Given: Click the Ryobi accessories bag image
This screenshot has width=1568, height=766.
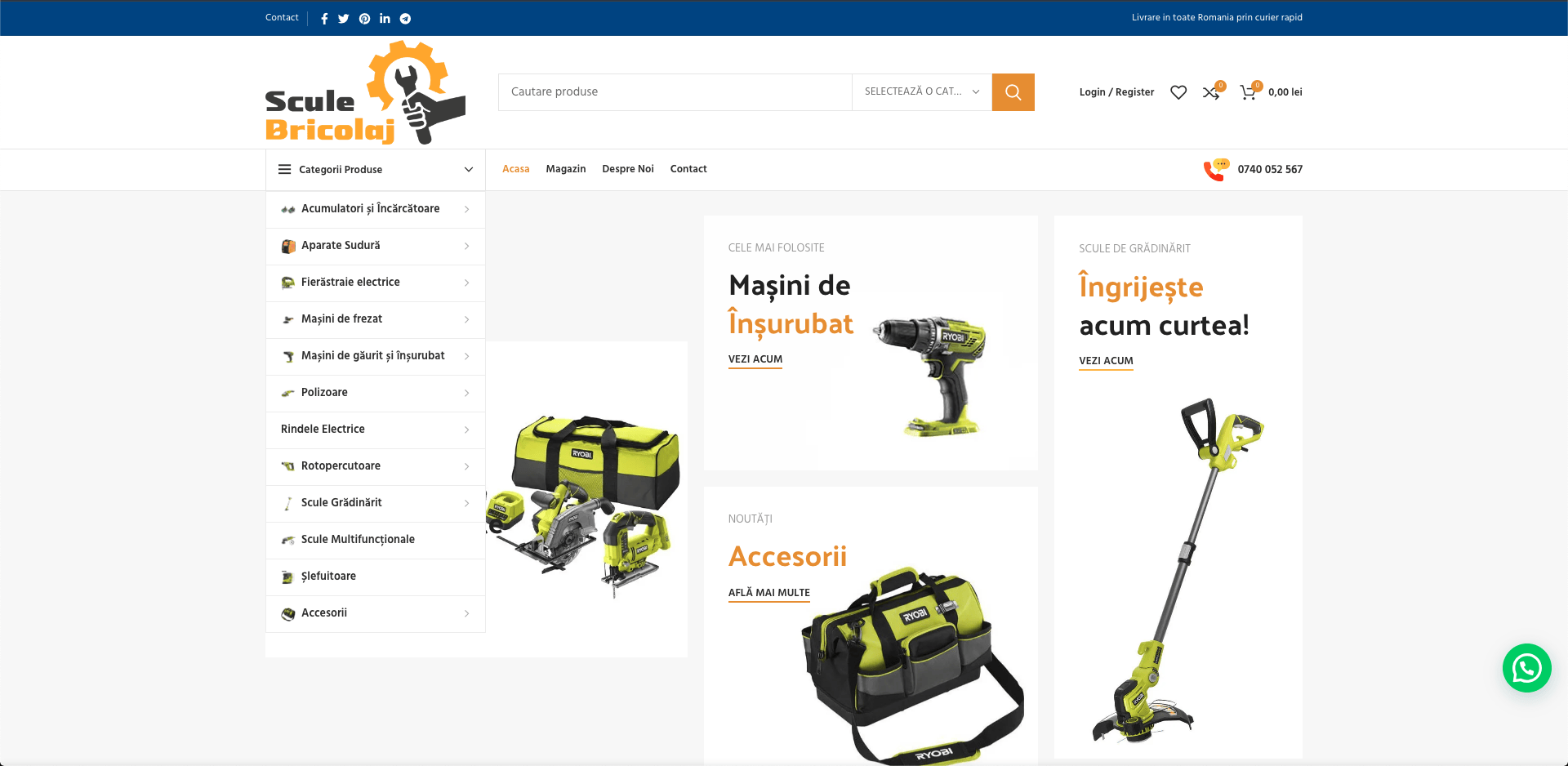Looking at the screenshot, I should (911, 666).
